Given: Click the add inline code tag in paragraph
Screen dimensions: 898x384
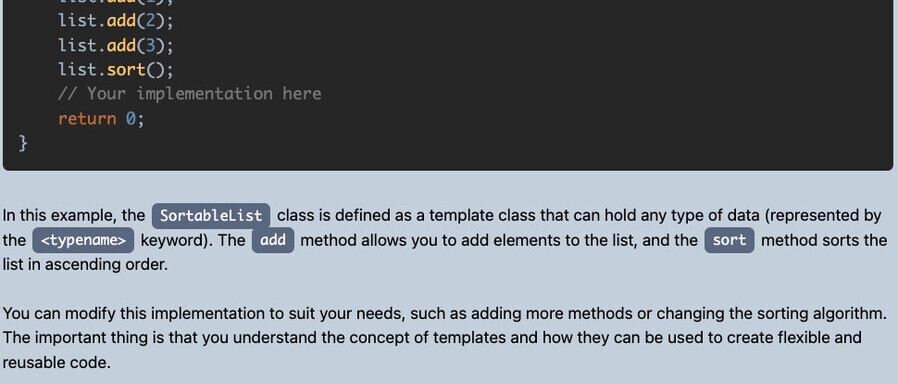Looking at the screenshot, I should click(x=273, y=240).
